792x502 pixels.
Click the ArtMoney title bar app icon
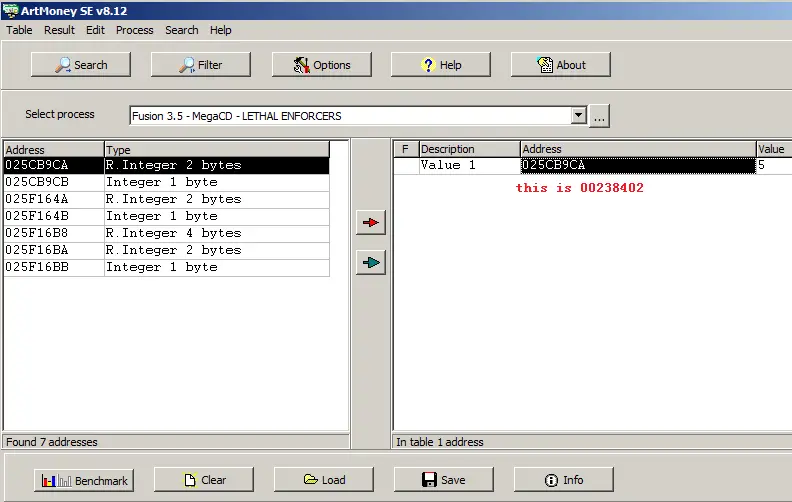tap(10, 10)
